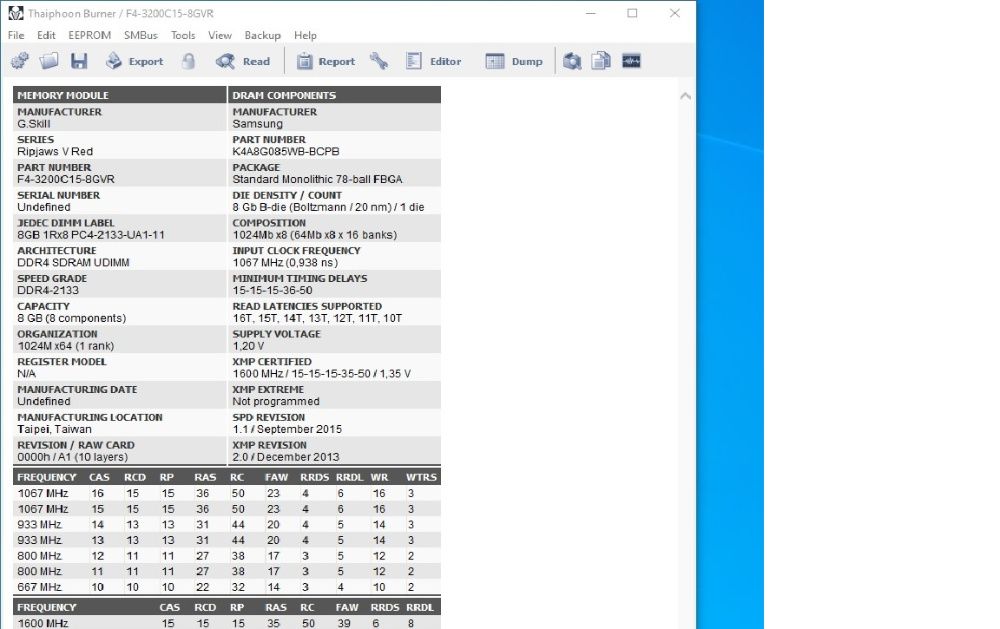Viewport: 1000px width, 629px height.
Task: Select module part number F4-3200C15-8GVR in the table
Action: coord(66,179)
